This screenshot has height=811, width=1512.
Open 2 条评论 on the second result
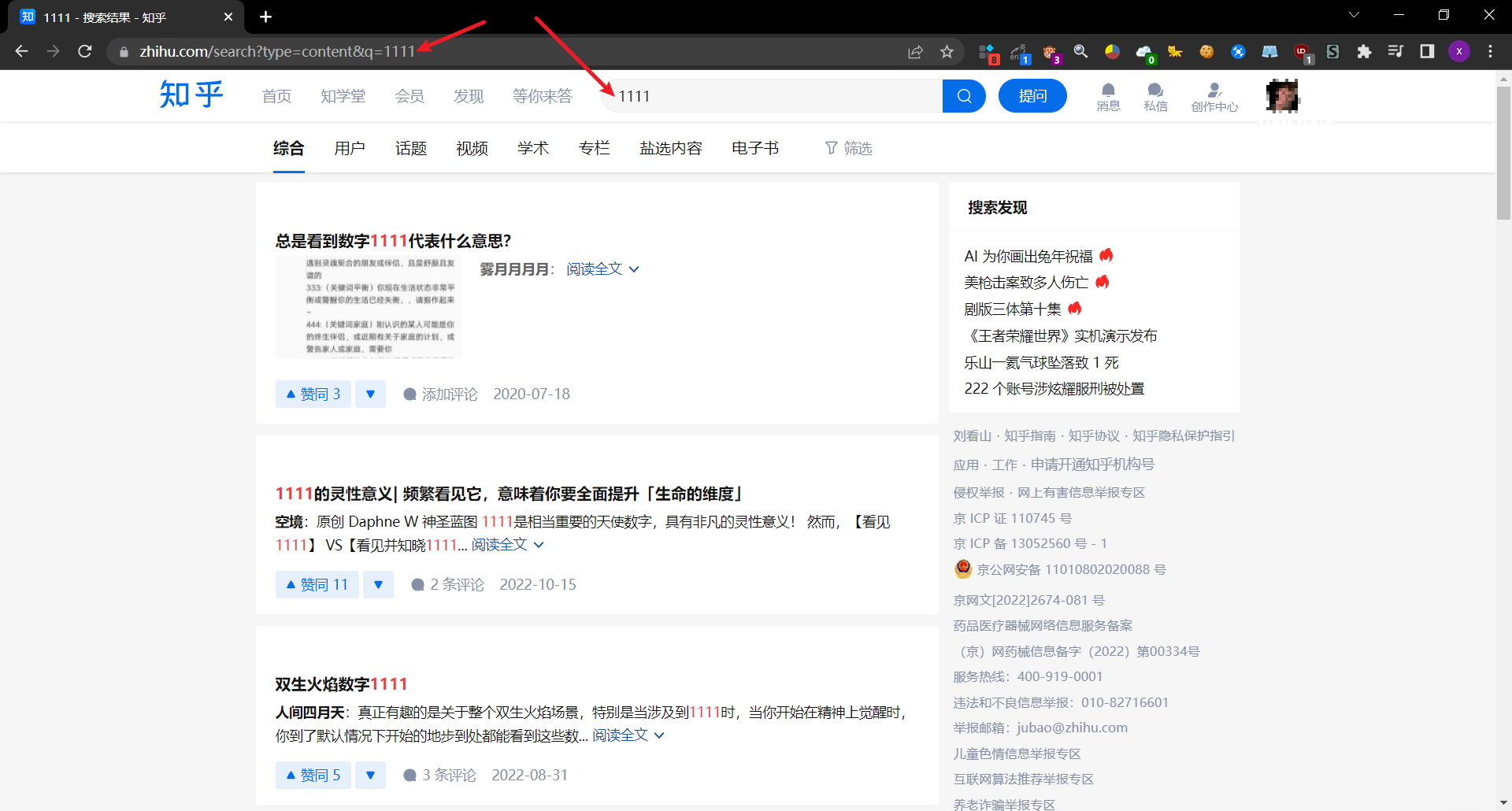448,584
